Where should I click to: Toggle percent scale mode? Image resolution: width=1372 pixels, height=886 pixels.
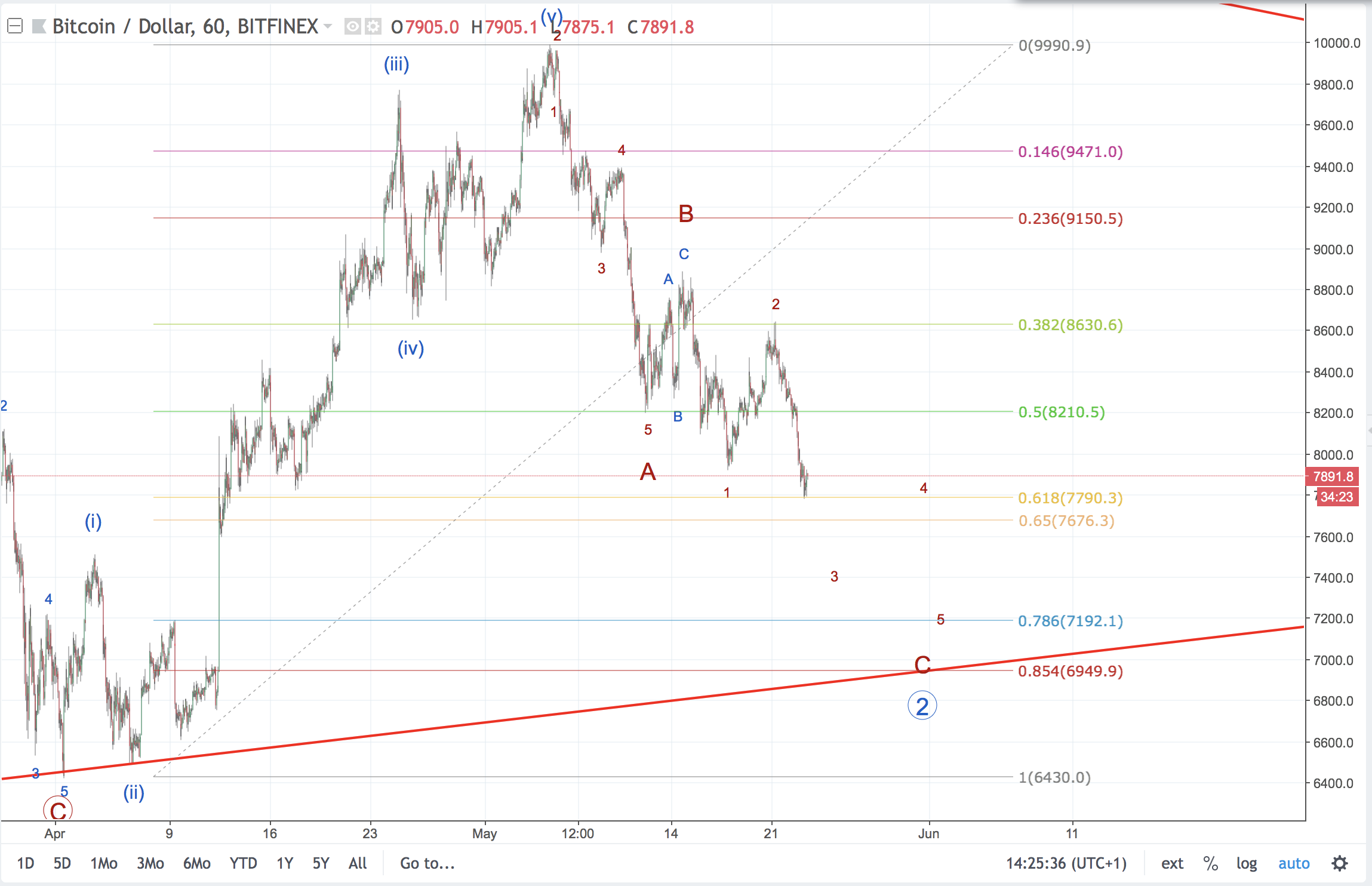(1211, 863)
